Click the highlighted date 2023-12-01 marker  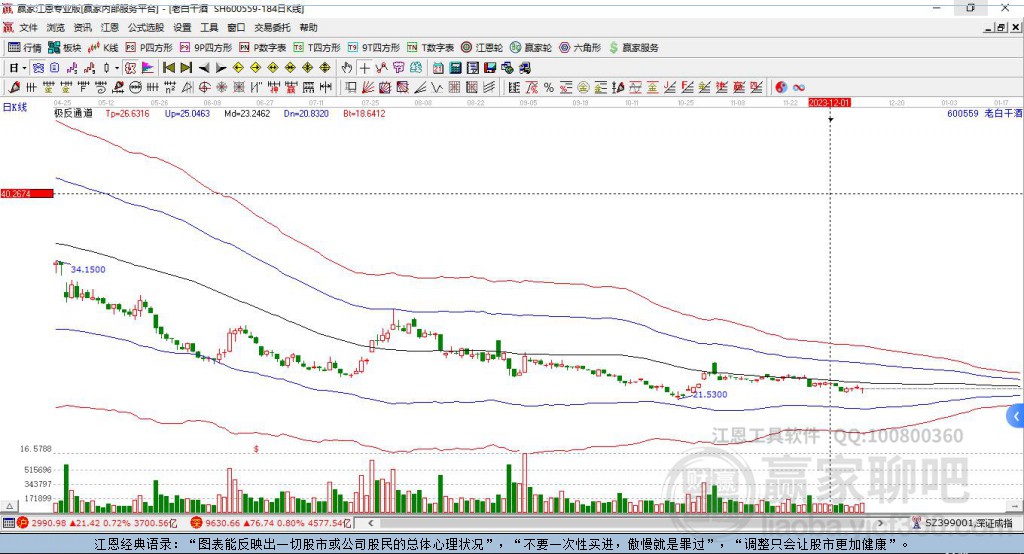[x=829, y=103]
